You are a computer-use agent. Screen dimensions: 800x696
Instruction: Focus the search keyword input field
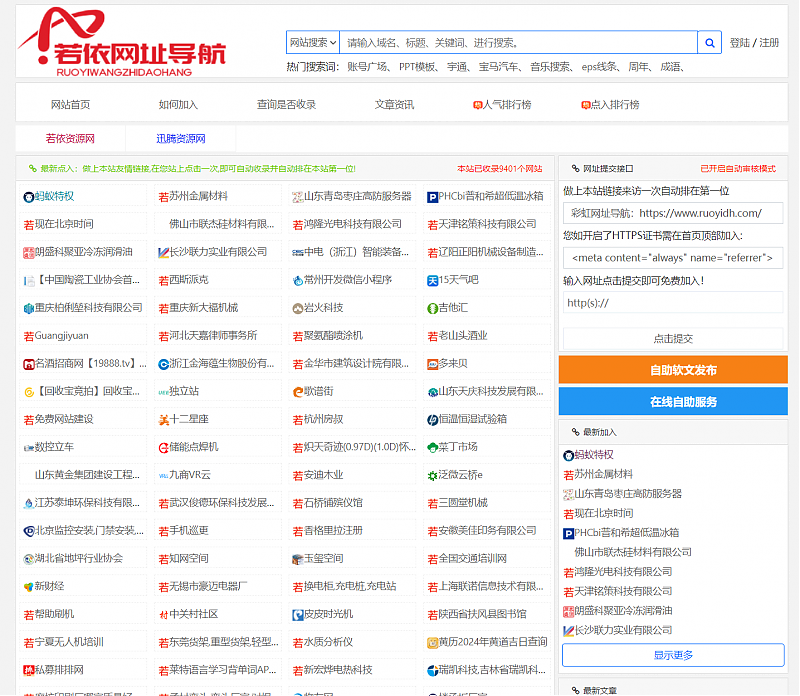click(518, 42)
